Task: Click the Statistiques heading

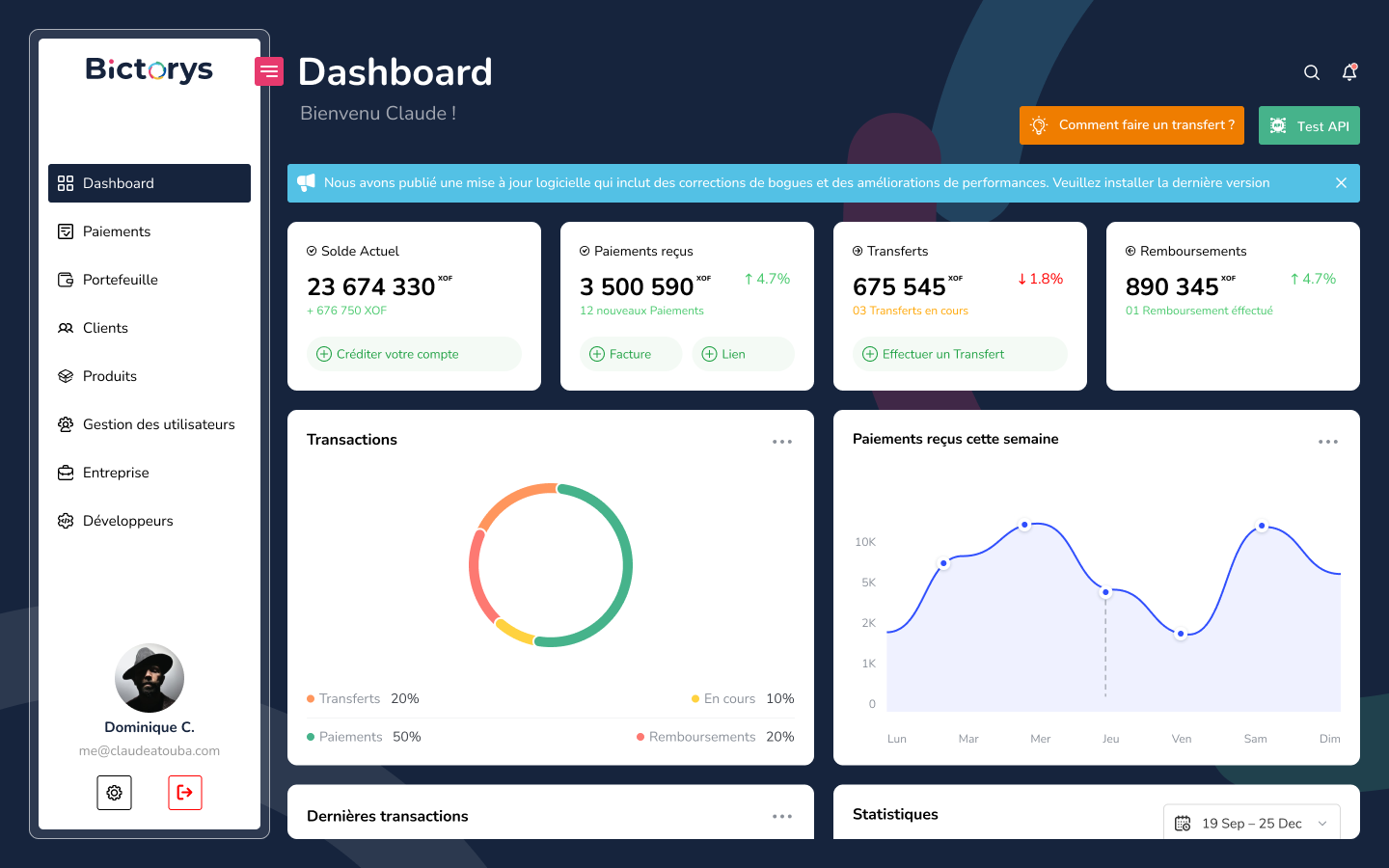Action: coord(895,814)
